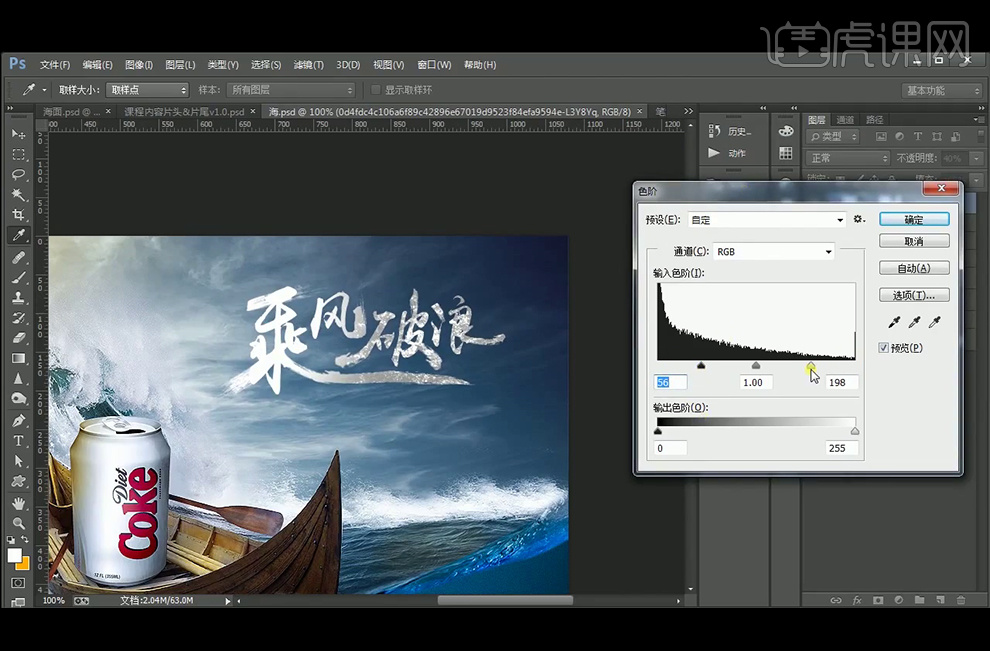Open the sample size dropdown in options bar
Viewport: 990px width, 651px height.
coord(147,90)
